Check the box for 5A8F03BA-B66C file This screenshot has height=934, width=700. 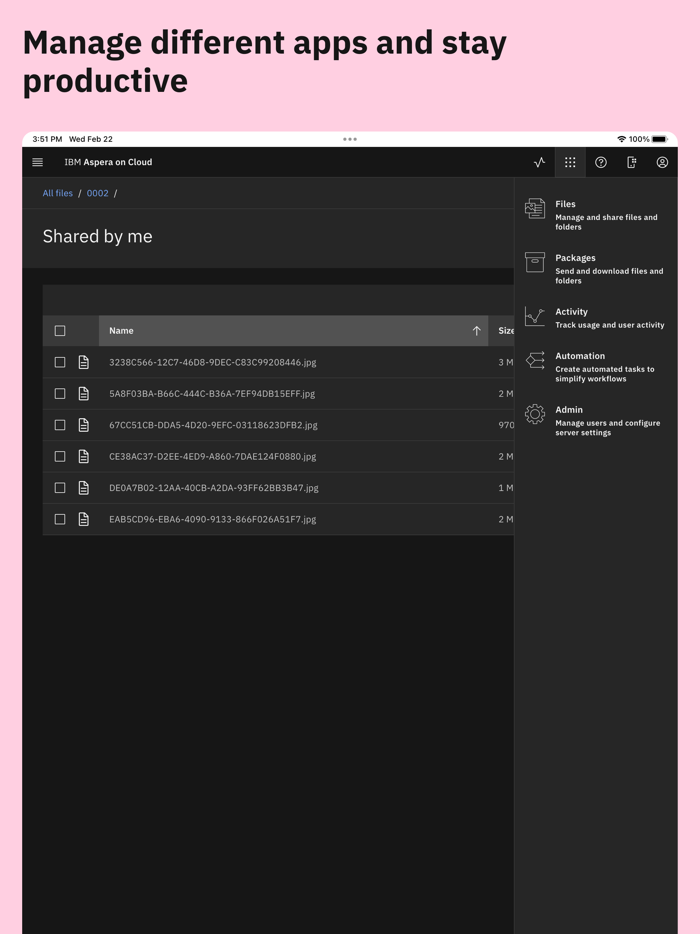[x=60, y=393]
